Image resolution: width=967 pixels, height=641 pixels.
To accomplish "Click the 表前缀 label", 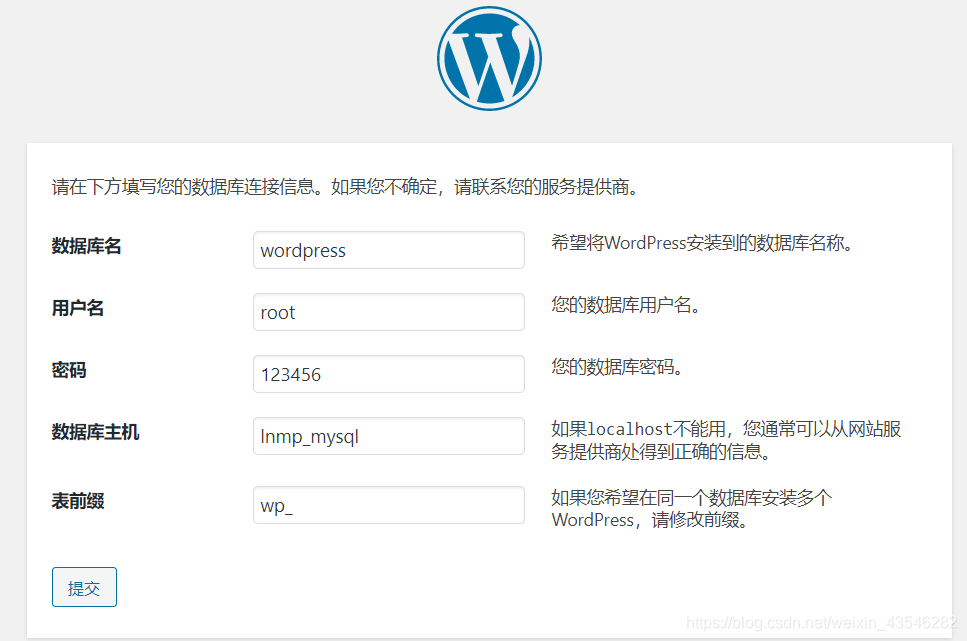I will (78, 501).
